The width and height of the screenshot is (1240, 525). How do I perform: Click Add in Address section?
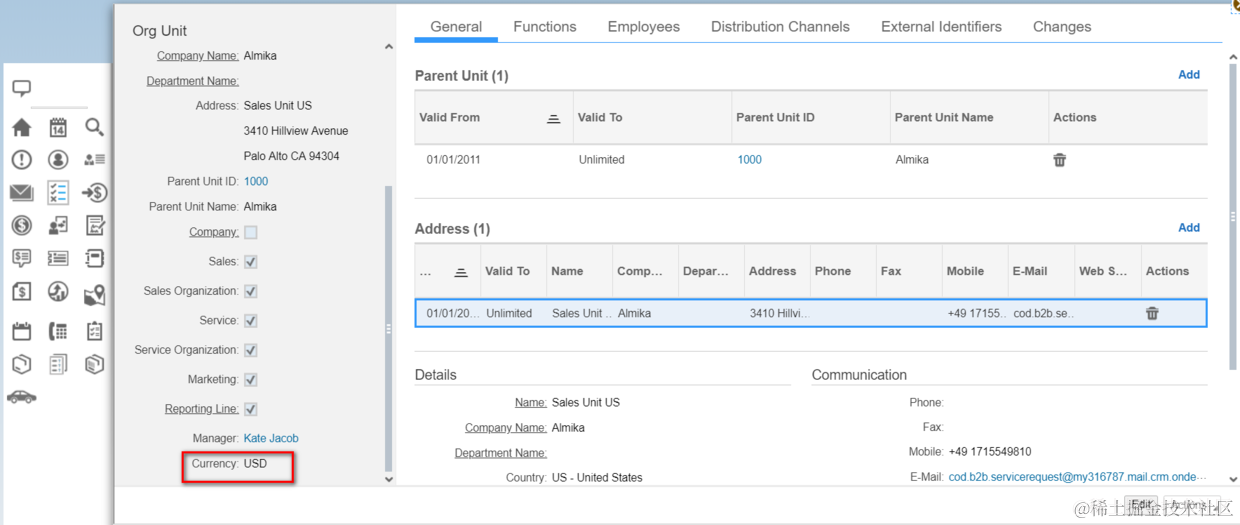click(x=1189, y=228)
